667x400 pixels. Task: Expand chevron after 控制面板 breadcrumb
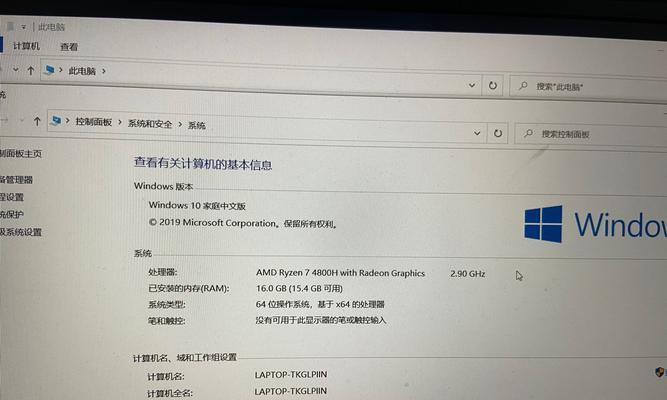[120, 123]
